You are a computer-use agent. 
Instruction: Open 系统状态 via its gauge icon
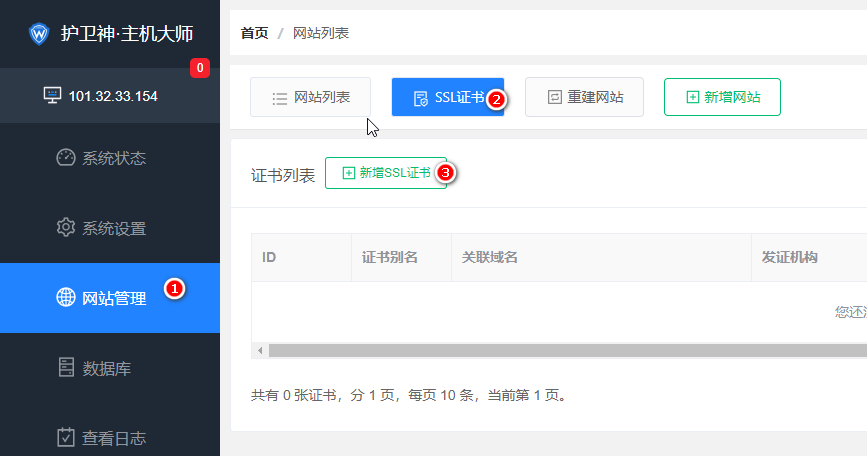[x=66, y=158]
